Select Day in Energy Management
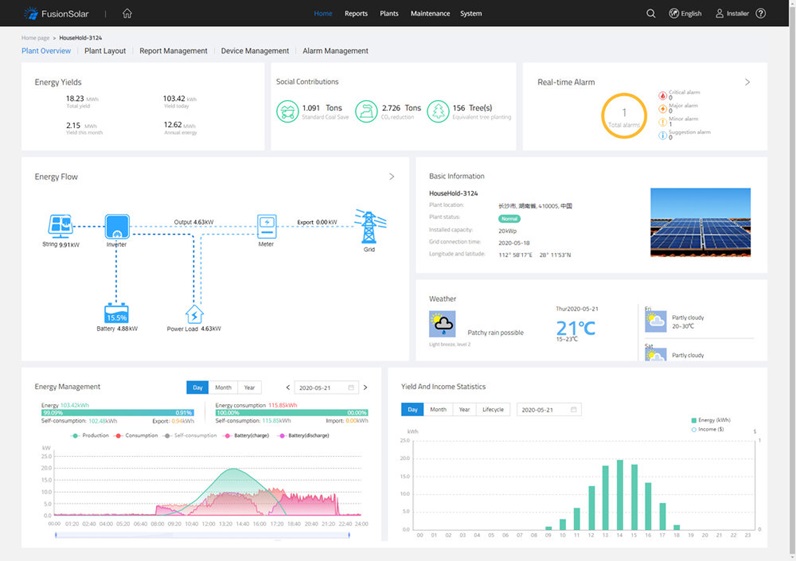Image resolution: width=796 pixels, height=561 pixels. click(x=197, y=387)
